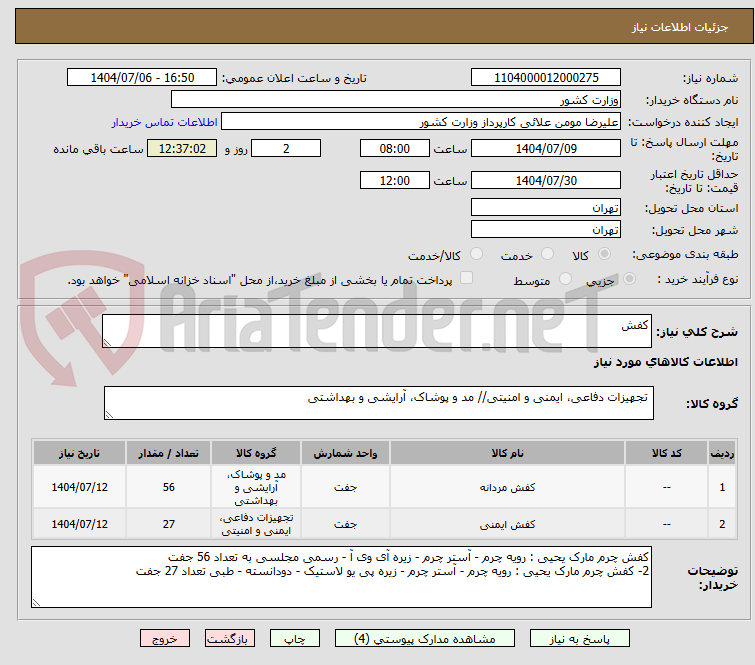Click the requester field علیرضا مومن علائی
The image size is (755, 665).
click(421, 122)
